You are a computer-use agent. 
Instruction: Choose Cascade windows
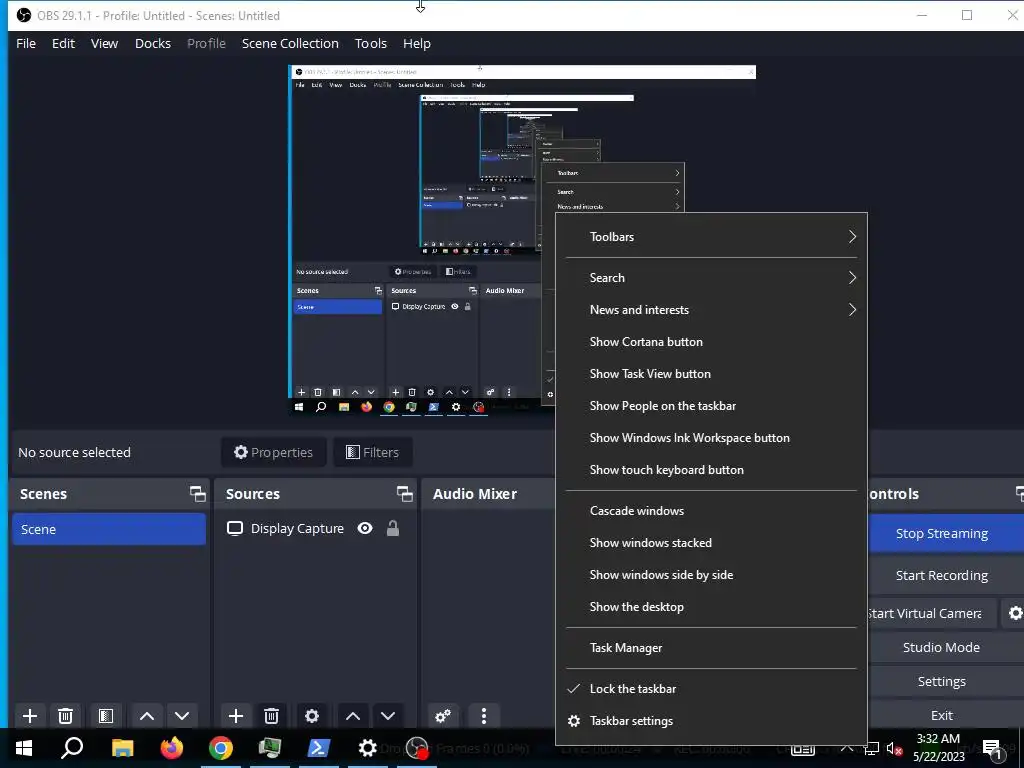pos(711,511)
